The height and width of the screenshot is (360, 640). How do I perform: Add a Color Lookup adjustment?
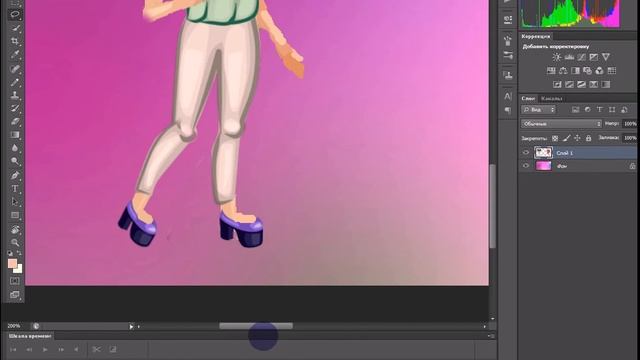click(612, 71)
